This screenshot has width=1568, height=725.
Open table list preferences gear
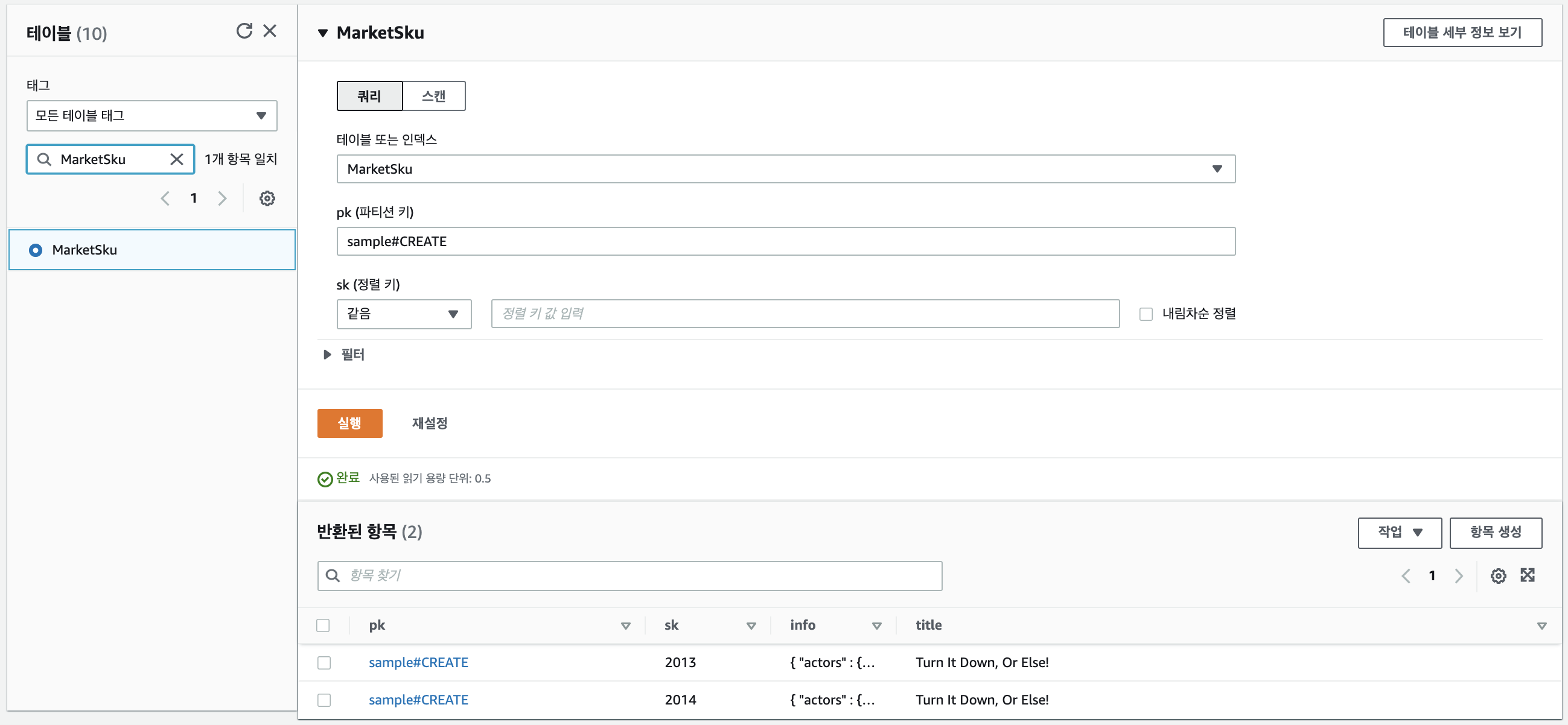(x=267, y=198)
